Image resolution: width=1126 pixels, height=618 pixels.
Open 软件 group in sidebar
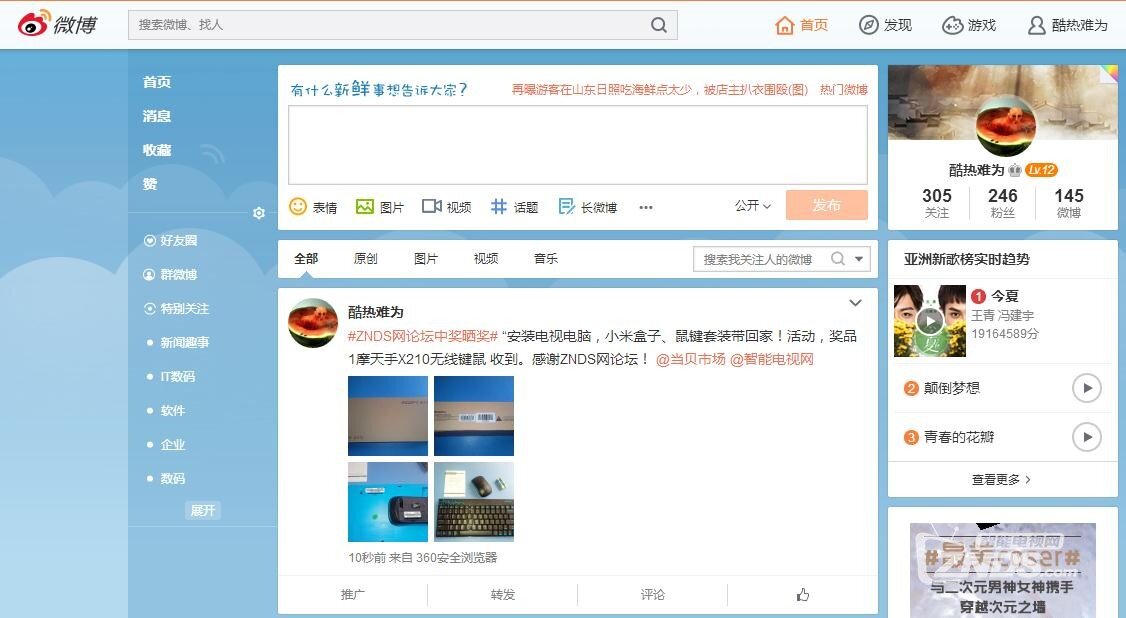(x=172, y=411)
